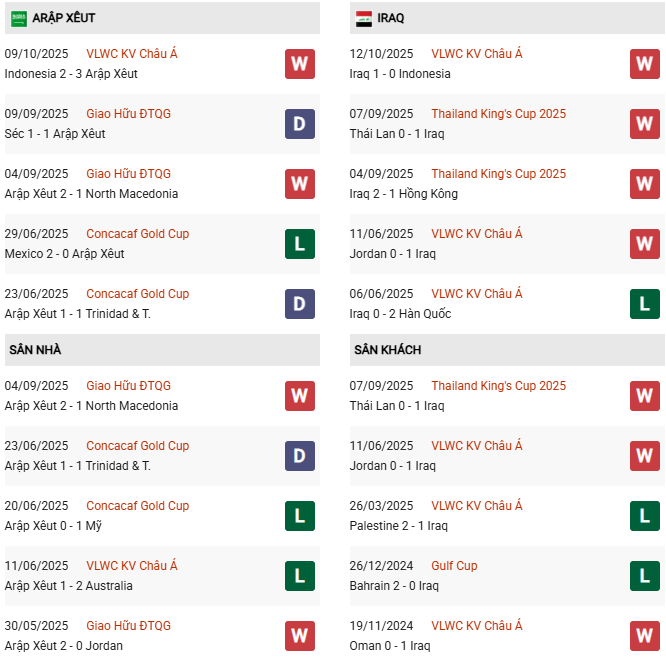
Task: Click W badge for Arập Xêut 2 - 0 Jordan
Action: (x=300, y=636)
